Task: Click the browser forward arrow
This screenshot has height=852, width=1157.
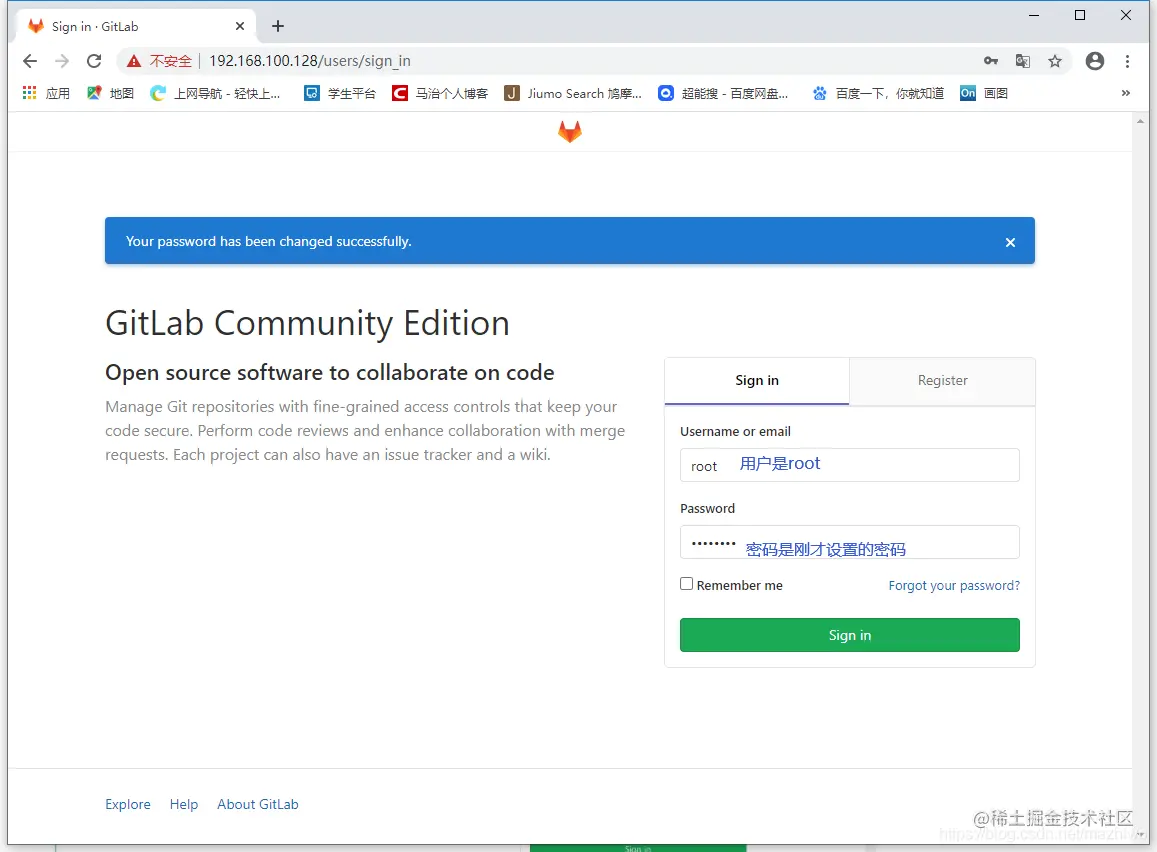Action: click(x=62, y=60)
